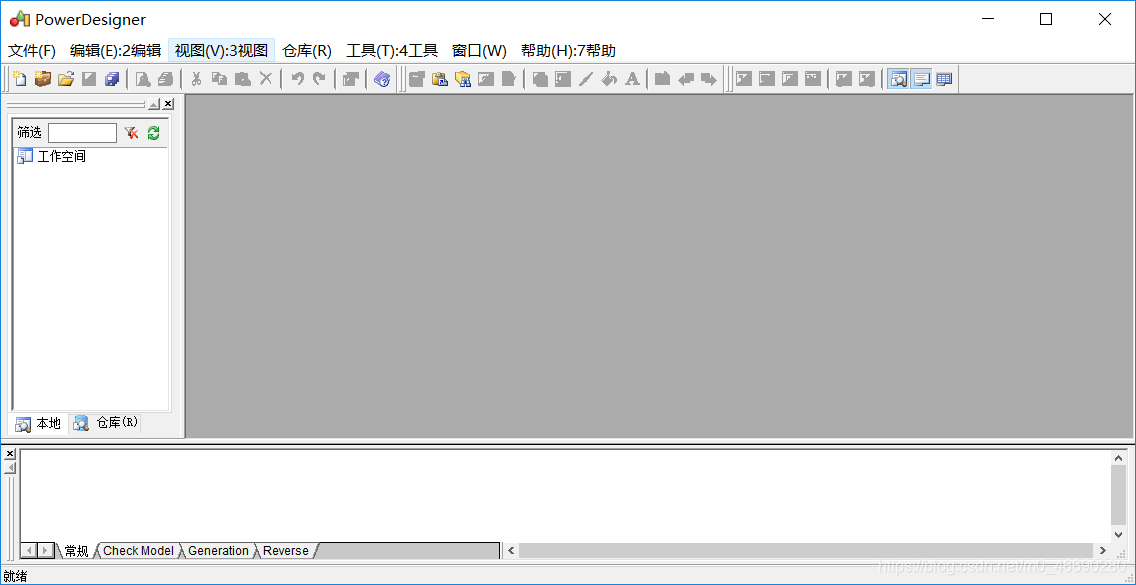Click the Find Objects binoculars icon
Screen dimensions: 1136x585
463,79
